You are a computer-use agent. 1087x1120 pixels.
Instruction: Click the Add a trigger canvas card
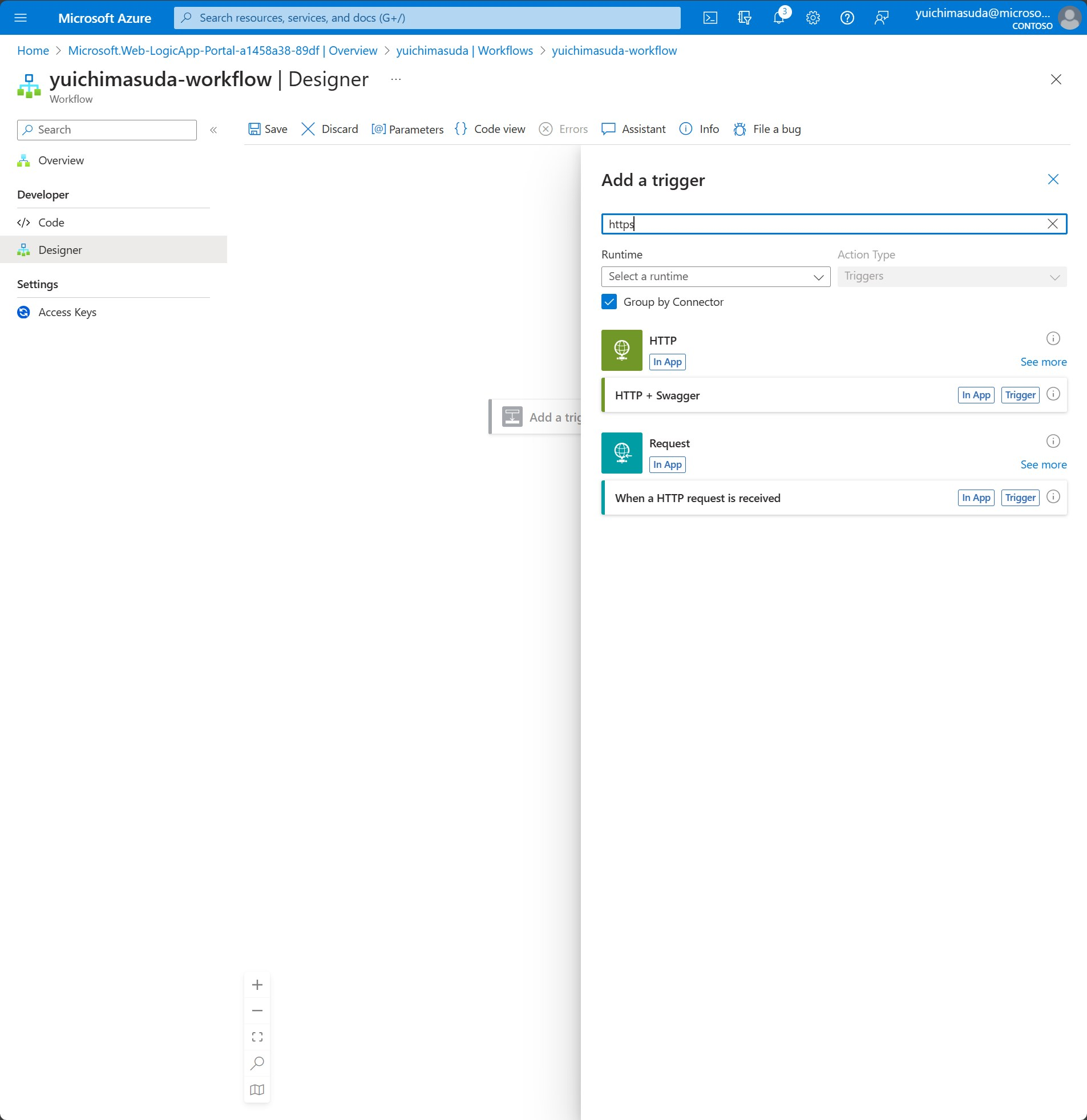pos(535,417)
